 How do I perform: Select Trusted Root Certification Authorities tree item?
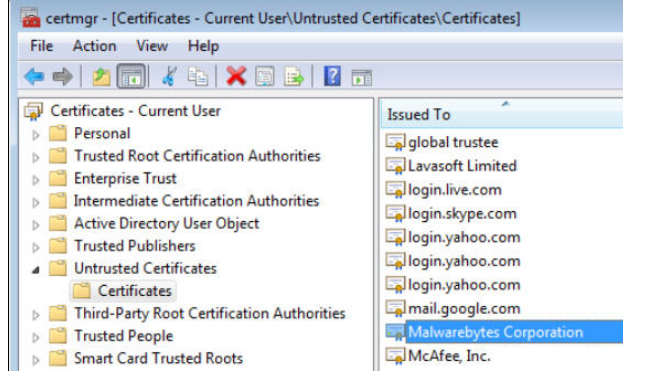197,156
